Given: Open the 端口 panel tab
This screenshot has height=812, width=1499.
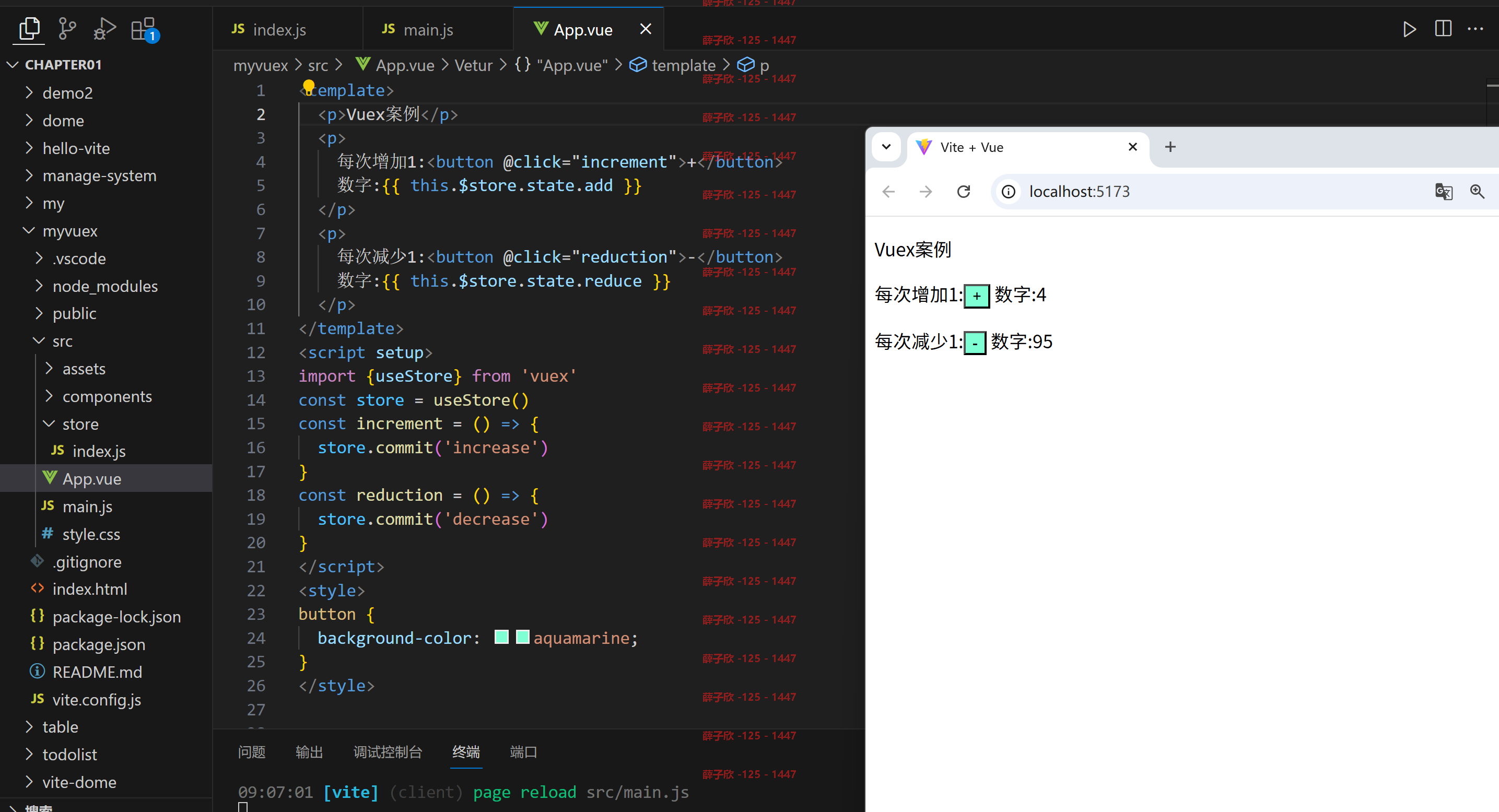Looking at the screenshot, I should 523,751.
